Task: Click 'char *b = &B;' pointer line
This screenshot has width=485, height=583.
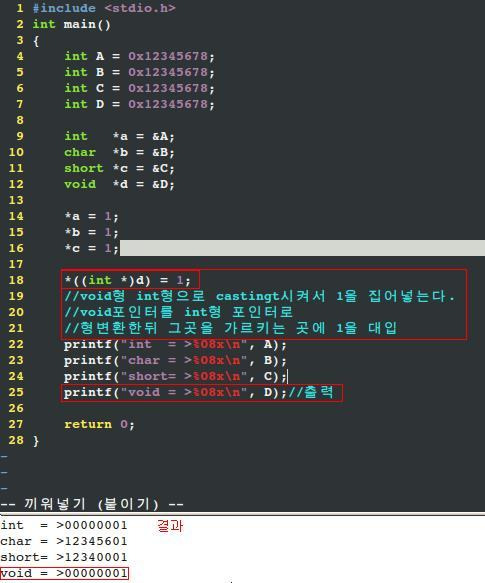Action: point(119,152)
